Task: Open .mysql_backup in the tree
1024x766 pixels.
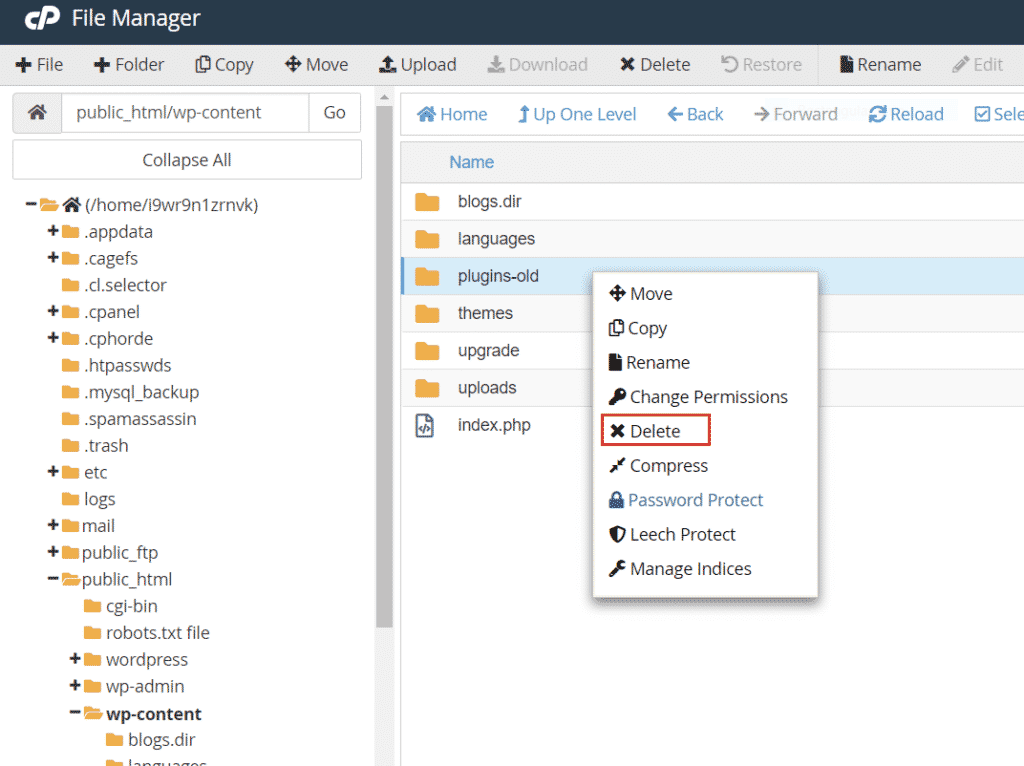Action: (x=130, y=392)
